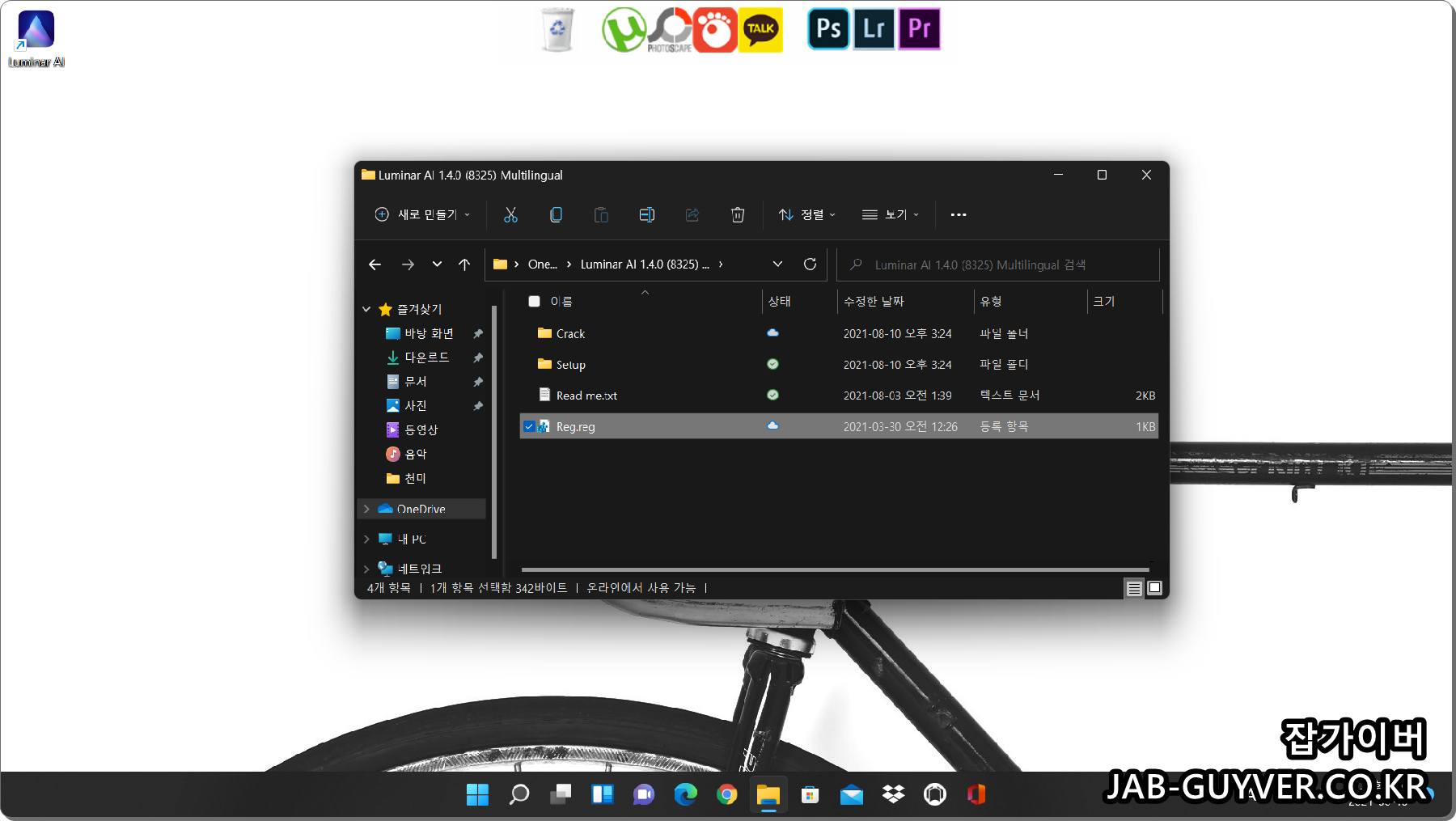Select 문서 in navigation pane
Screen dimensions: 1456x821
415,382
